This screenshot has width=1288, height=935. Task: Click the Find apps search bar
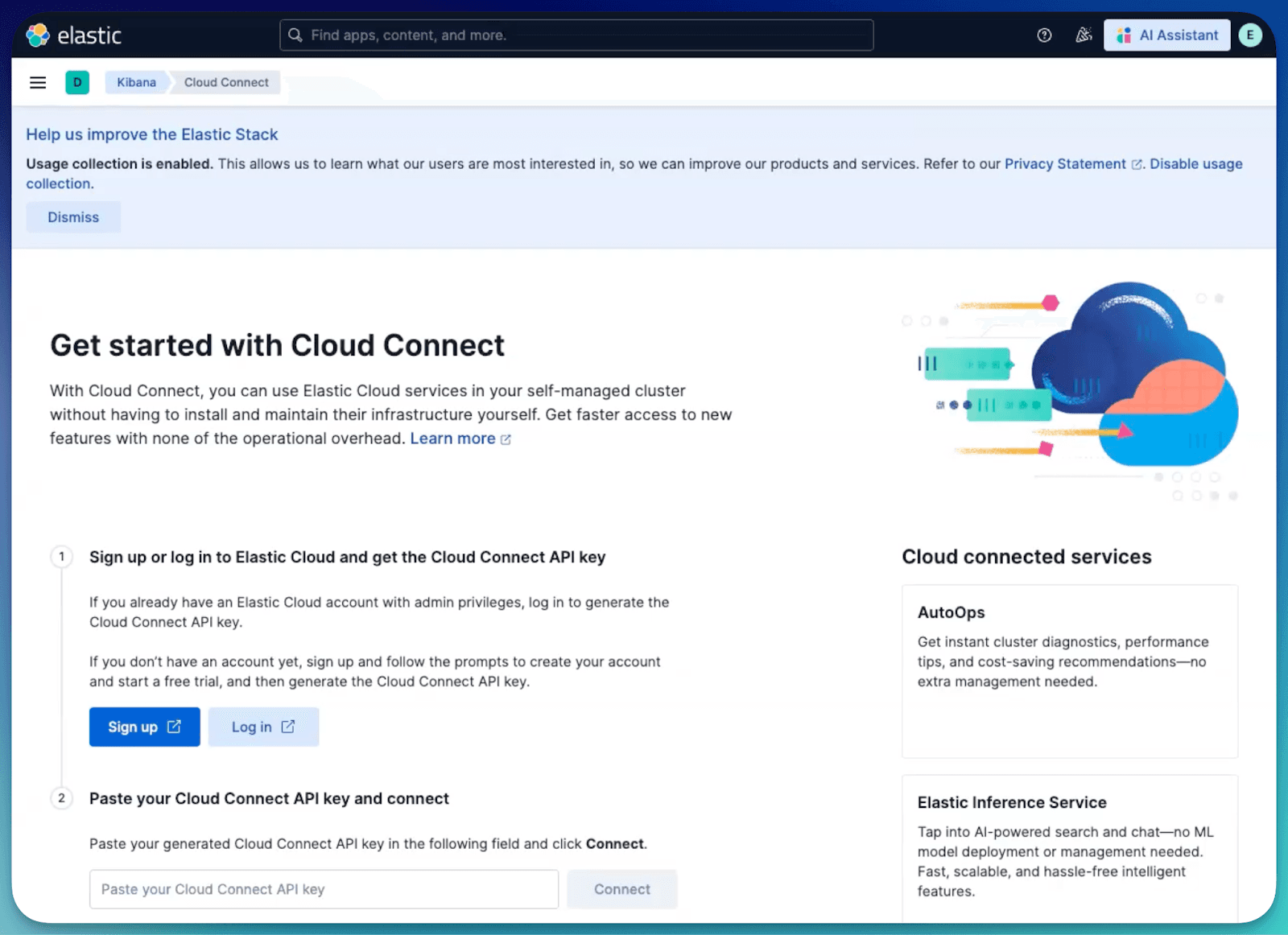[x=576, y=35]
